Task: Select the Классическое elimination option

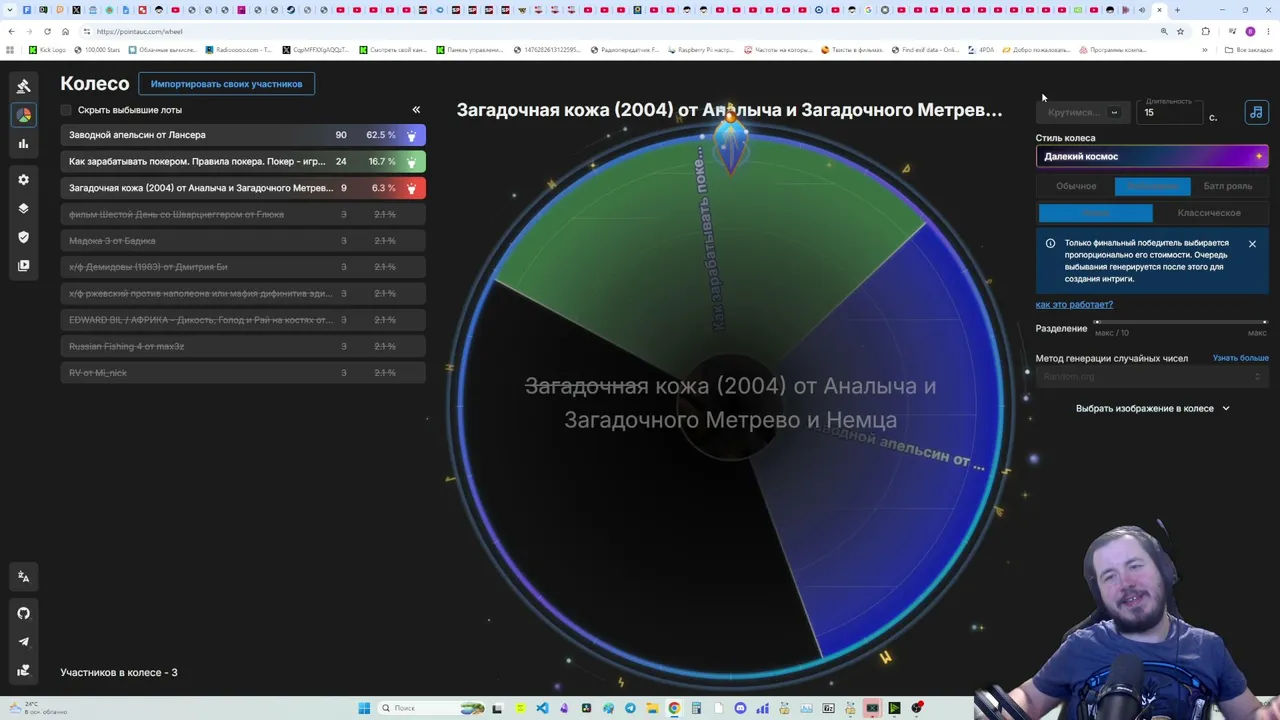Action: (1209, 213)
